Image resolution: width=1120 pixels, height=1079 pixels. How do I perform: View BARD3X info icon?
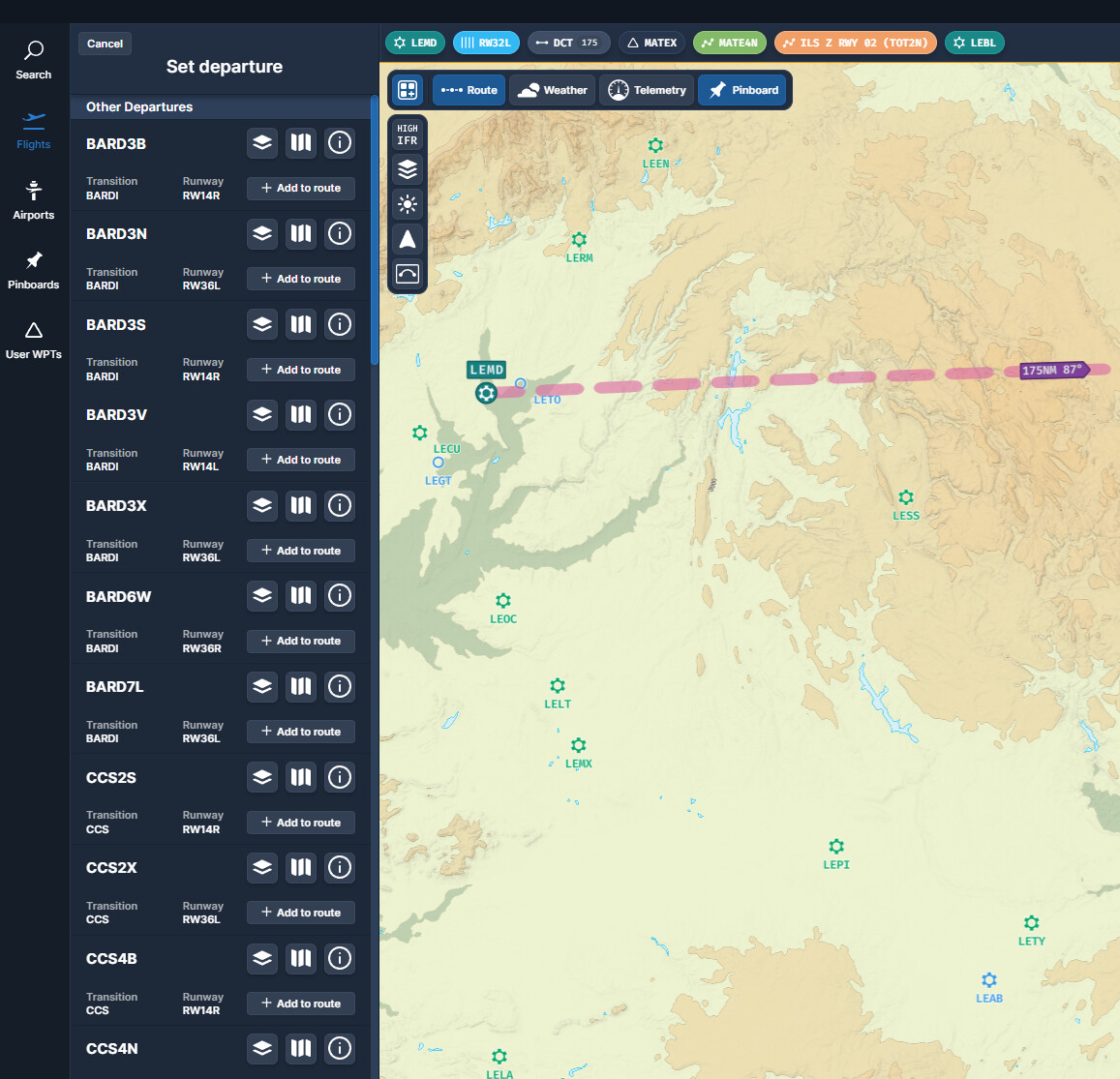pyautogui.click(x=339, y=505)
